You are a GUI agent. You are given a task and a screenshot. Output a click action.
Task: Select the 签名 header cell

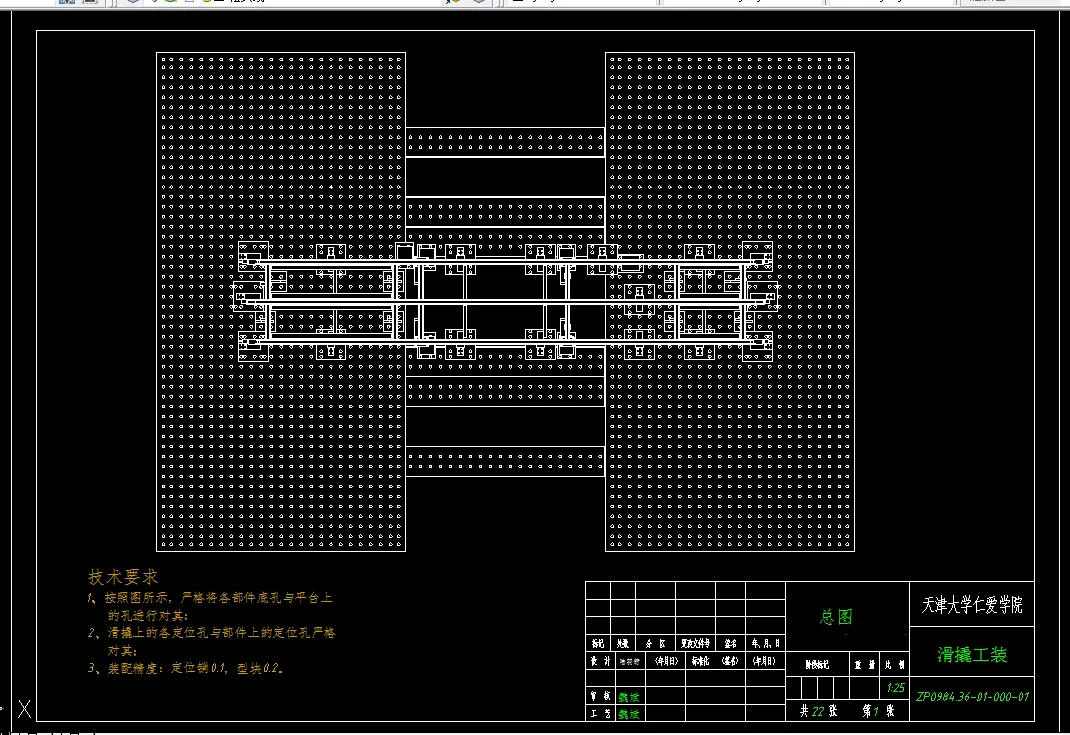[x=730, y=644]
